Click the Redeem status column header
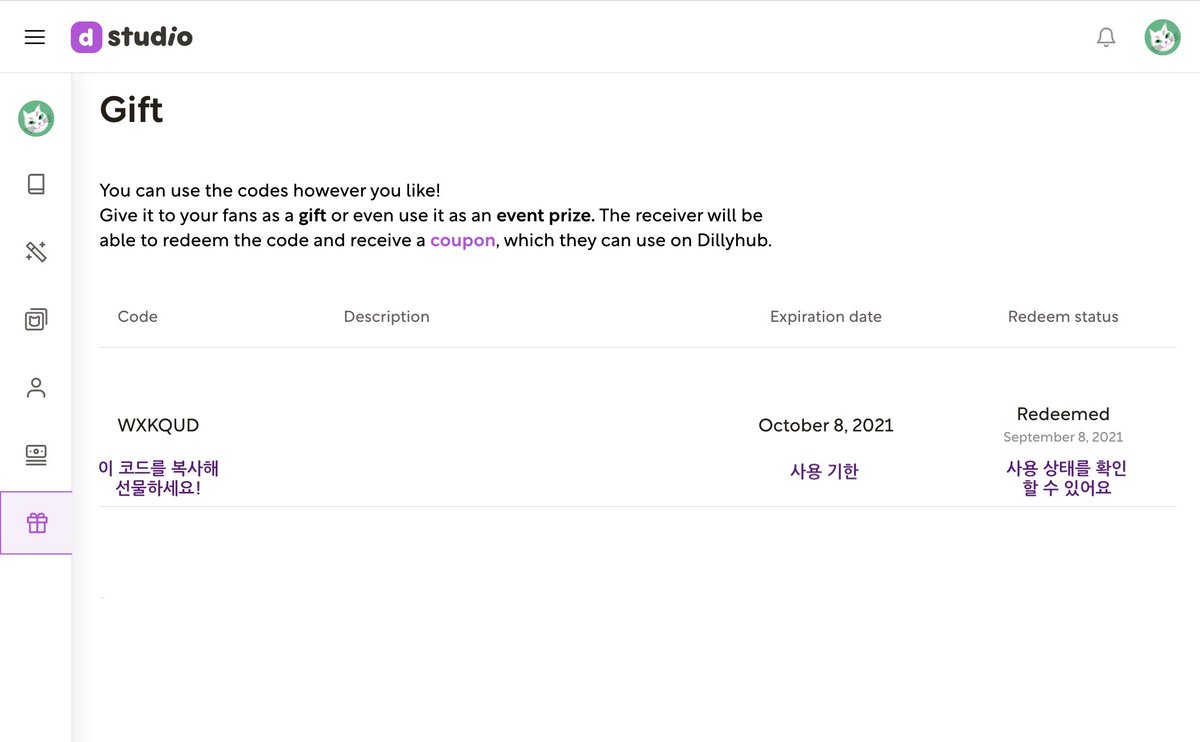The image size is (1200, 742). pos(1063,316)
